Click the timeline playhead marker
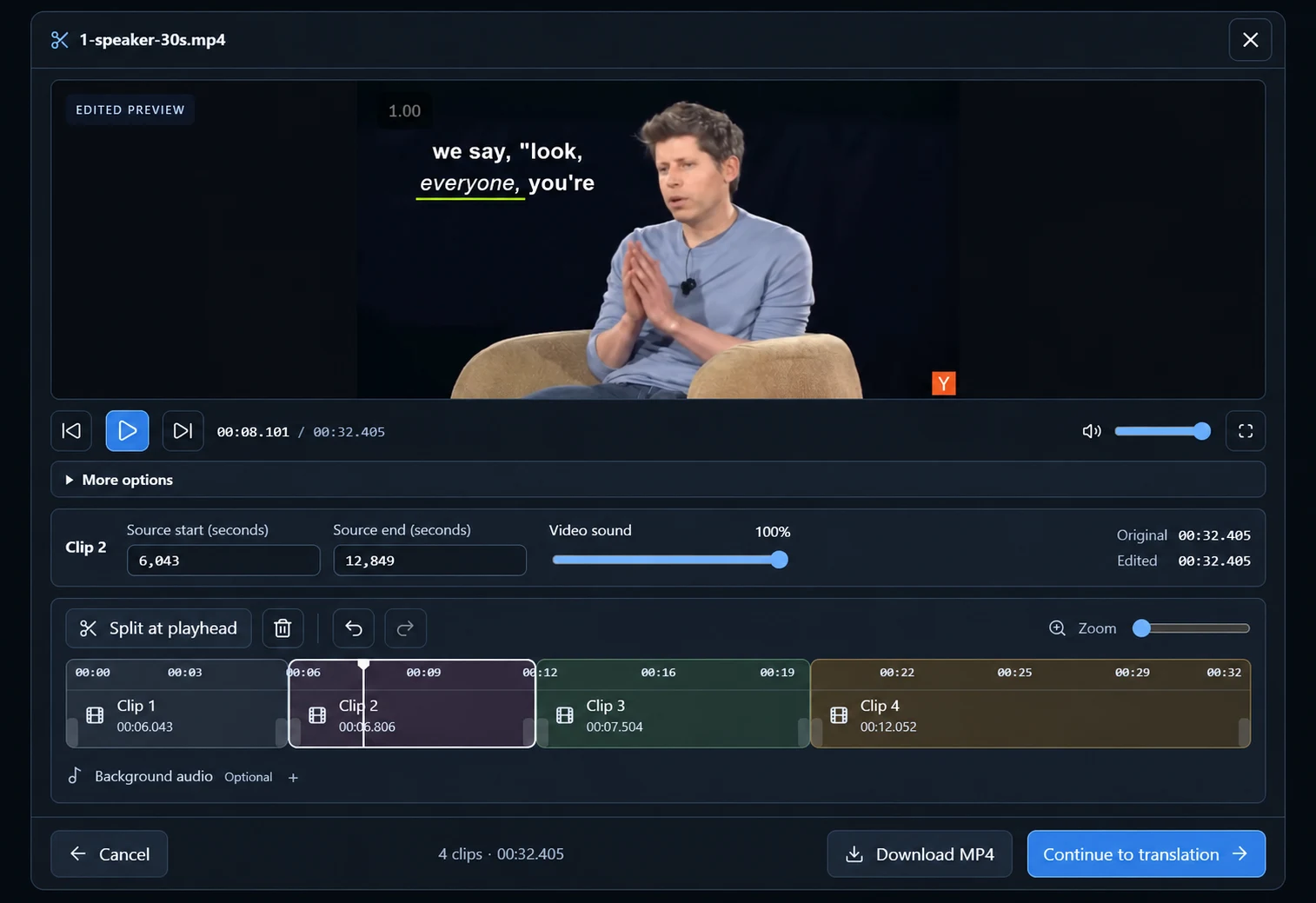Image resolution: width=1316 pixels, height=903 pixels. coord(363,665)
